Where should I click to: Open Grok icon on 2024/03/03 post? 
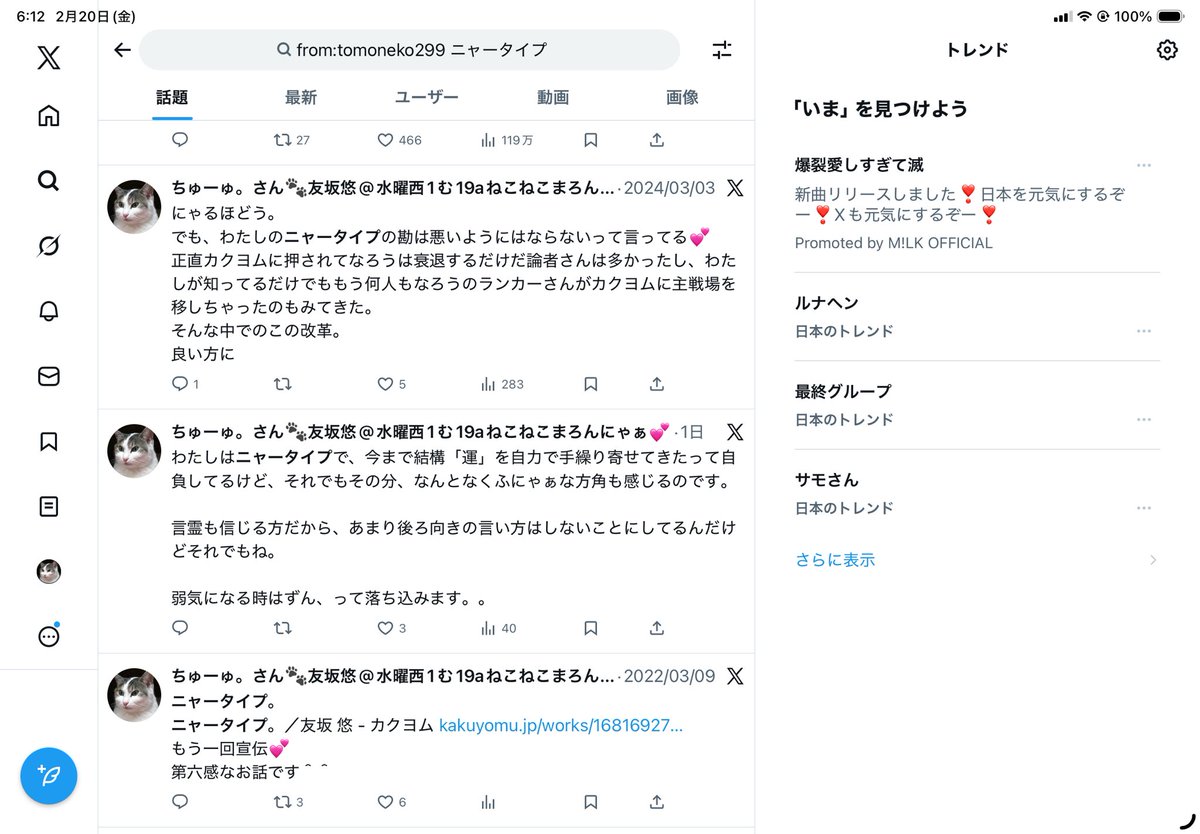coord(735,188)
